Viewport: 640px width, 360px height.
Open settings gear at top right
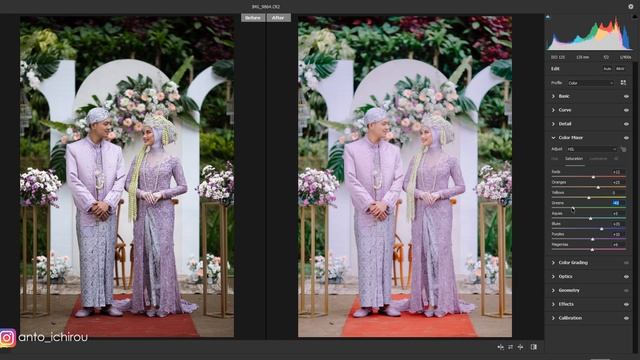[631, 7]
